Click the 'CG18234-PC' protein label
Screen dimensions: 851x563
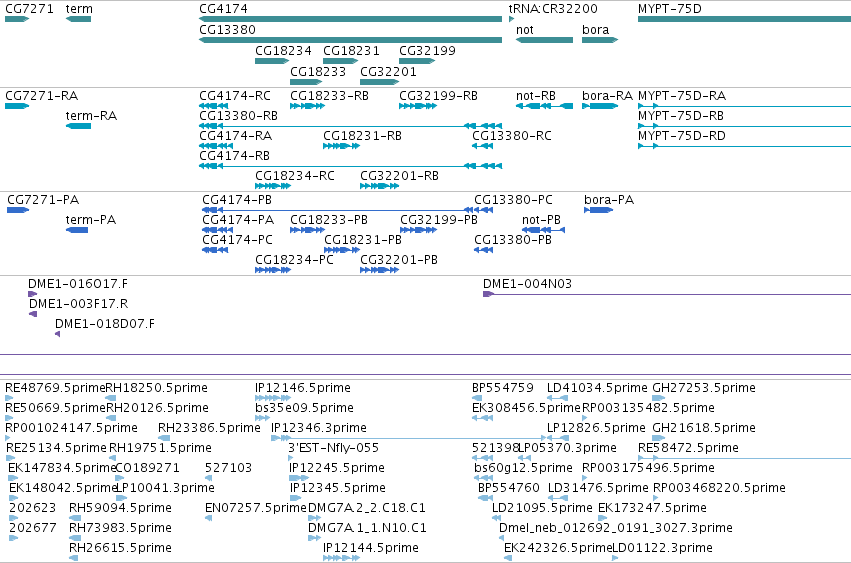[294, 260]
